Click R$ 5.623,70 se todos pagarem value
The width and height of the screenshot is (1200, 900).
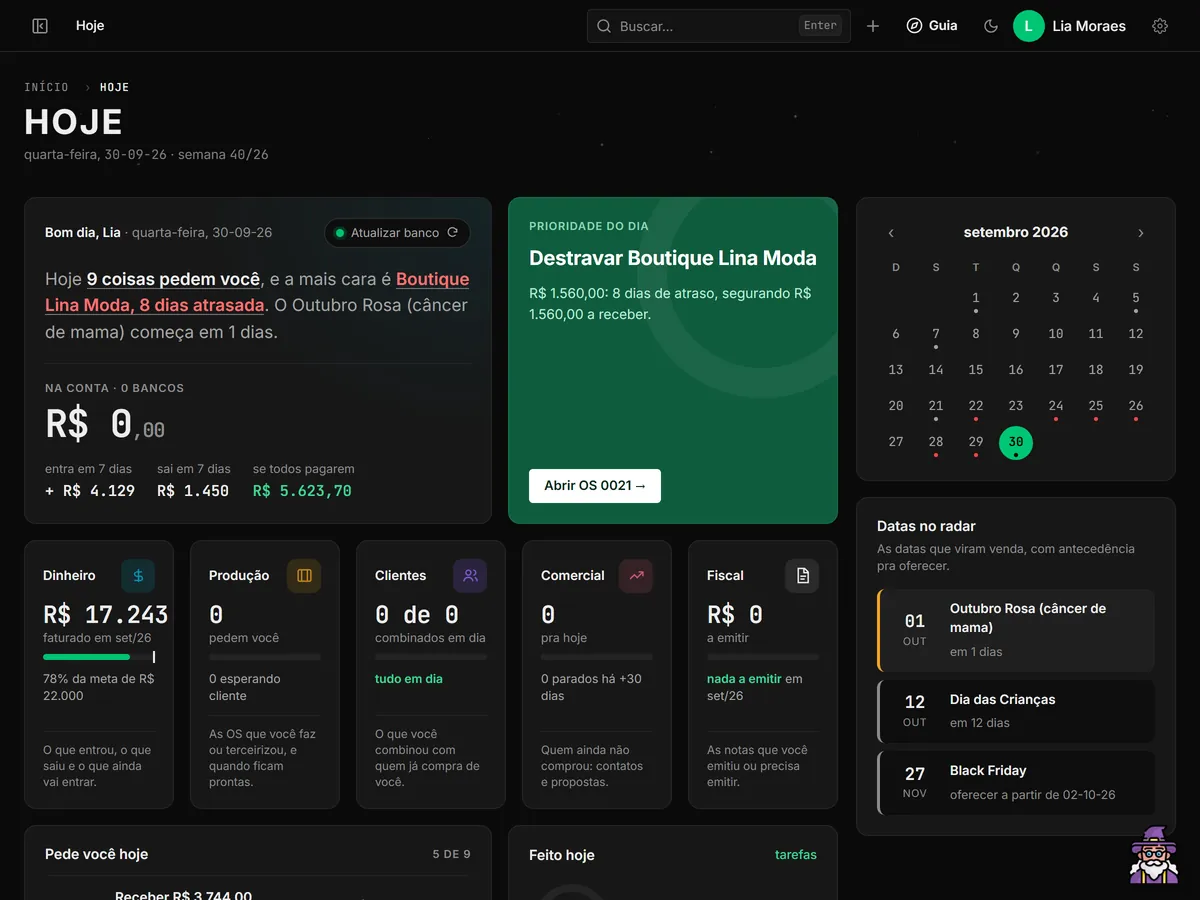click(302, 491)
